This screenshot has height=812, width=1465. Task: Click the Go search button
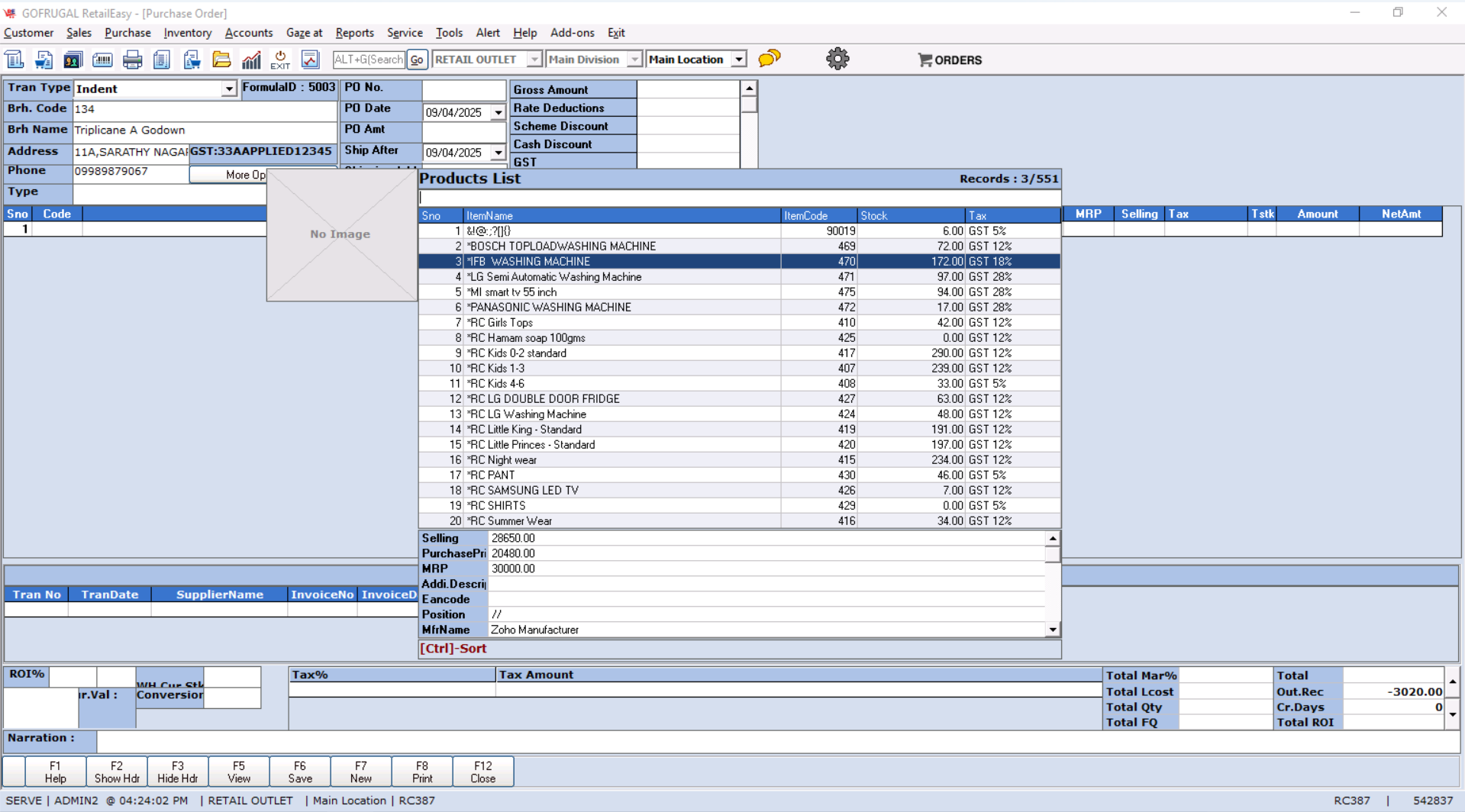coord(417,60)
